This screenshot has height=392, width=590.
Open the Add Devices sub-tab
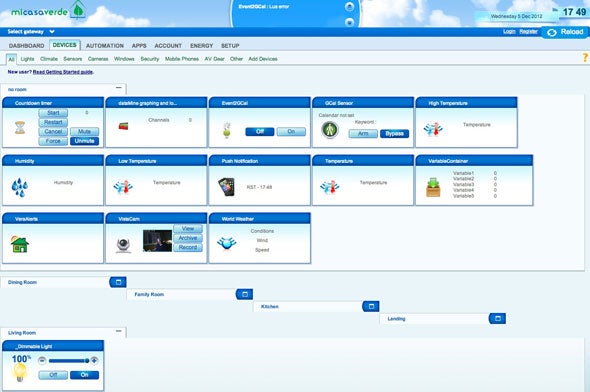coord(263,59)
